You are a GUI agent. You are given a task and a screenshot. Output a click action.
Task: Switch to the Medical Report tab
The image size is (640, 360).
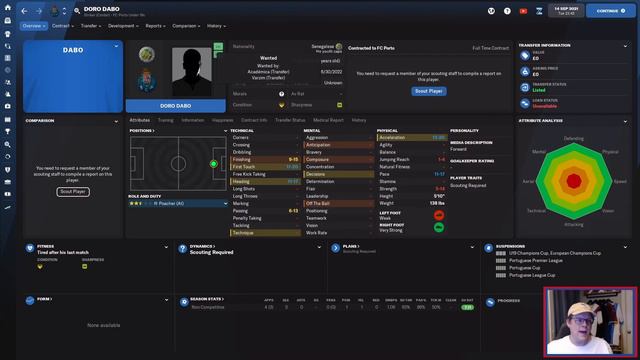pos(328,120)
